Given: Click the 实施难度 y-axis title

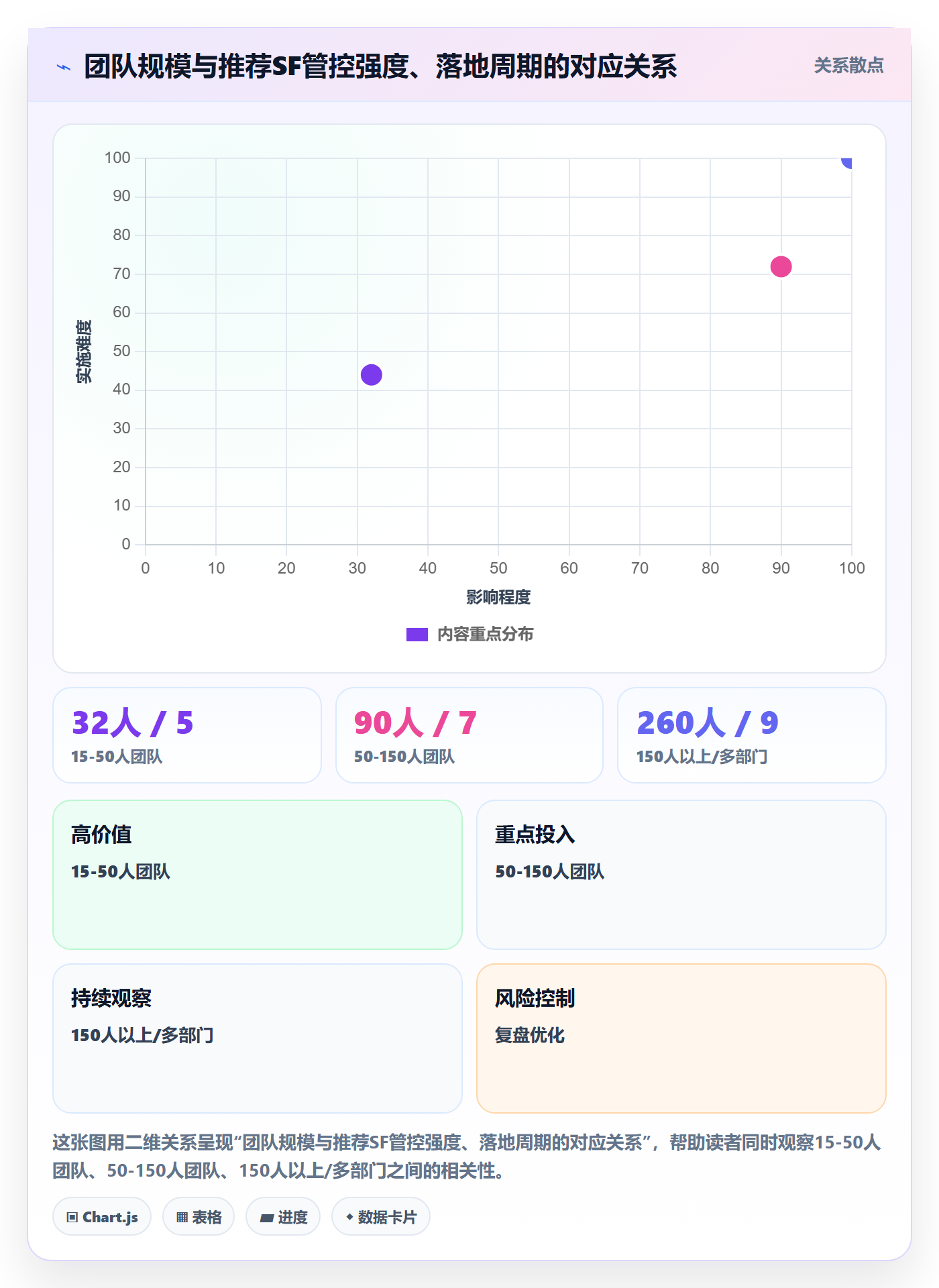Looking at the screenshot, I should pyautogui.click(x=84, y=352).
